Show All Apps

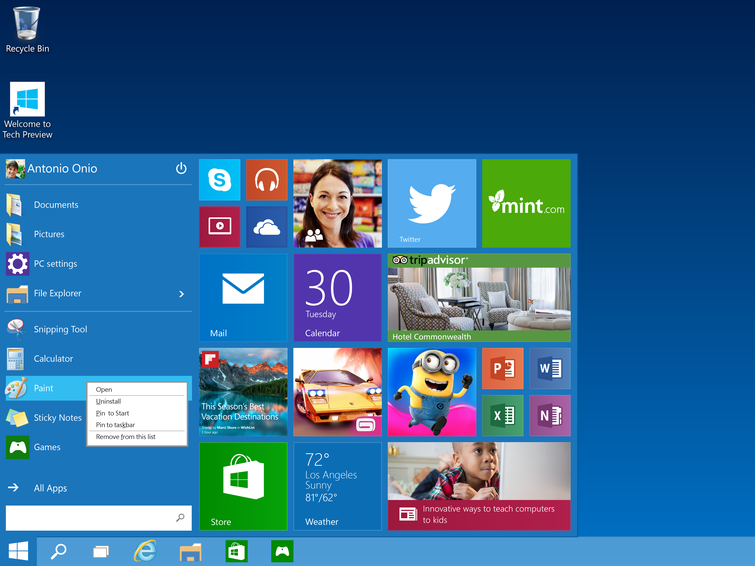click(98, 488)
